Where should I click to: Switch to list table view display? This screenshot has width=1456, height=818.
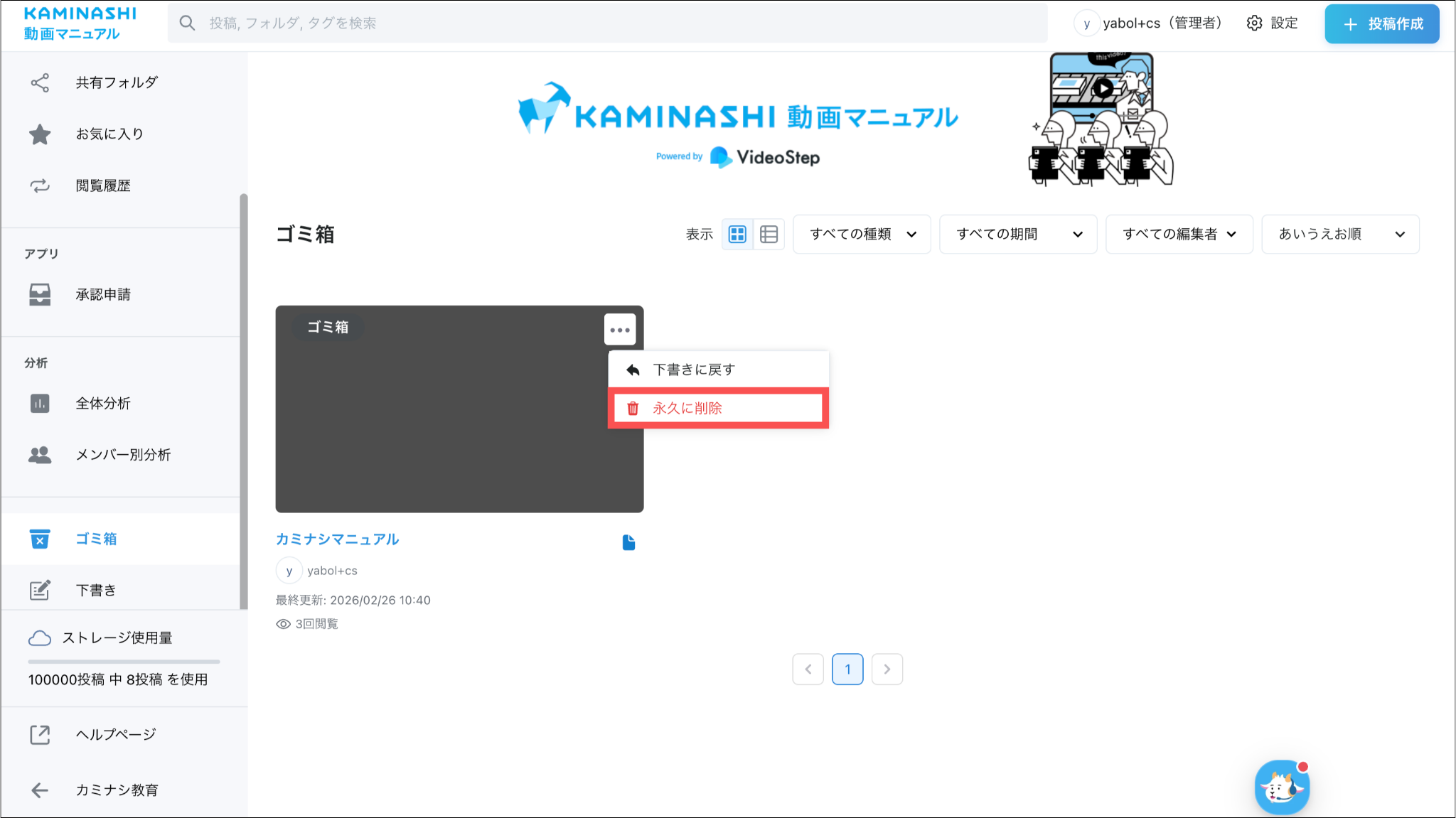pyautogui.click(x=769, y=235)
